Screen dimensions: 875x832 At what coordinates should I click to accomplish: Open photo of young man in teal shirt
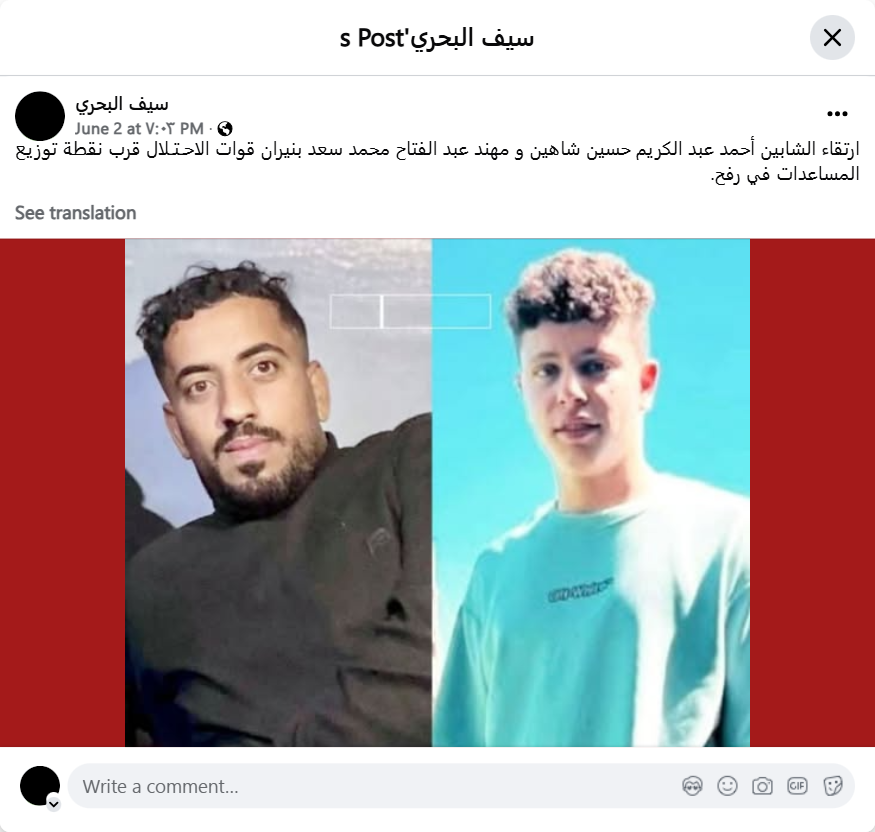[591, 493]
